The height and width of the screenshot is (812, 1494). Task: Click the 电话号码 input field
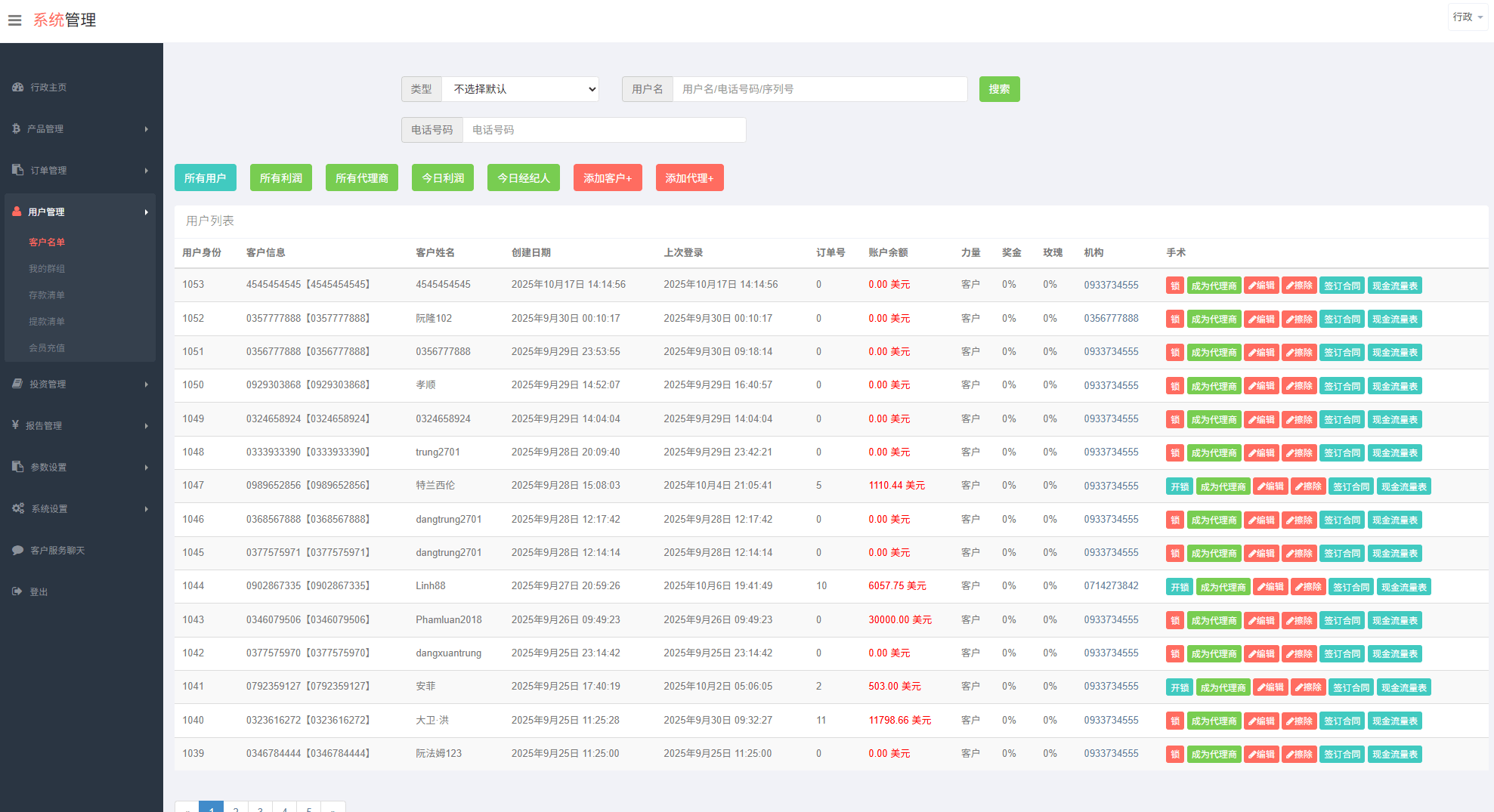coord(603,130)
